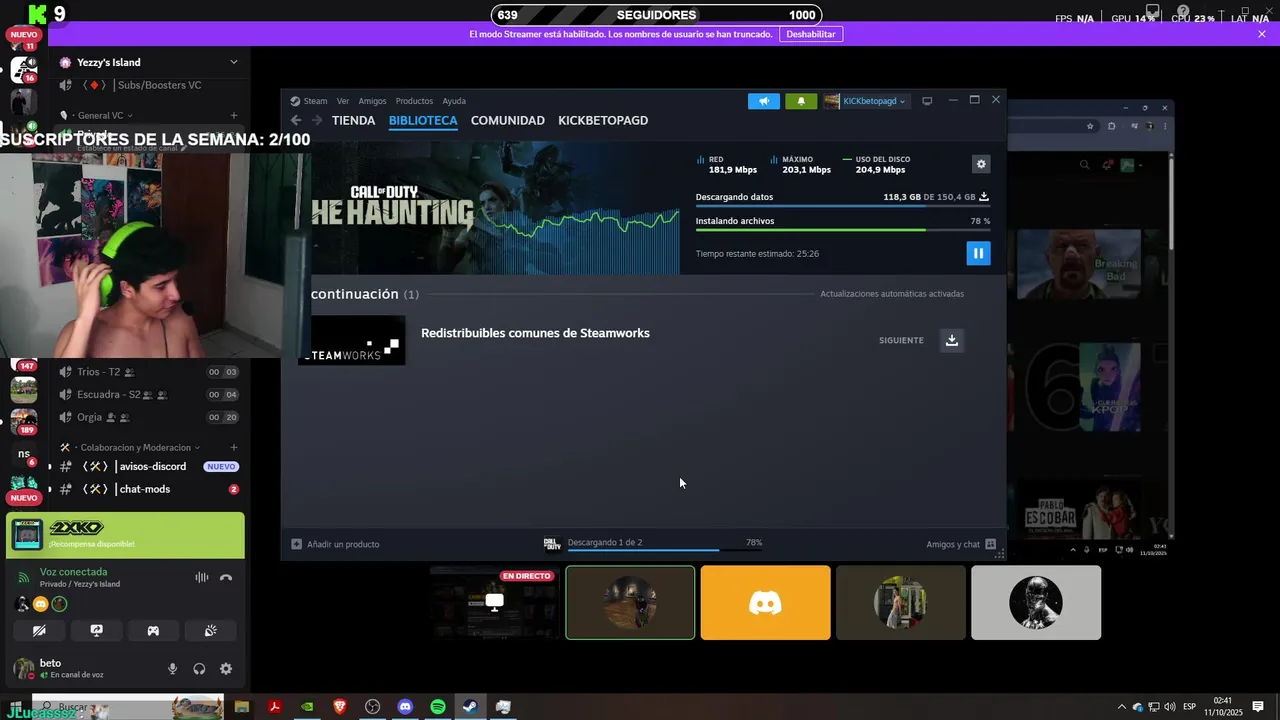Image resolution: width=1280 pixels, height=720 pixels.
Task: Open the COMUNIDAD tab in Steam
Action: [x=508, y=120]
